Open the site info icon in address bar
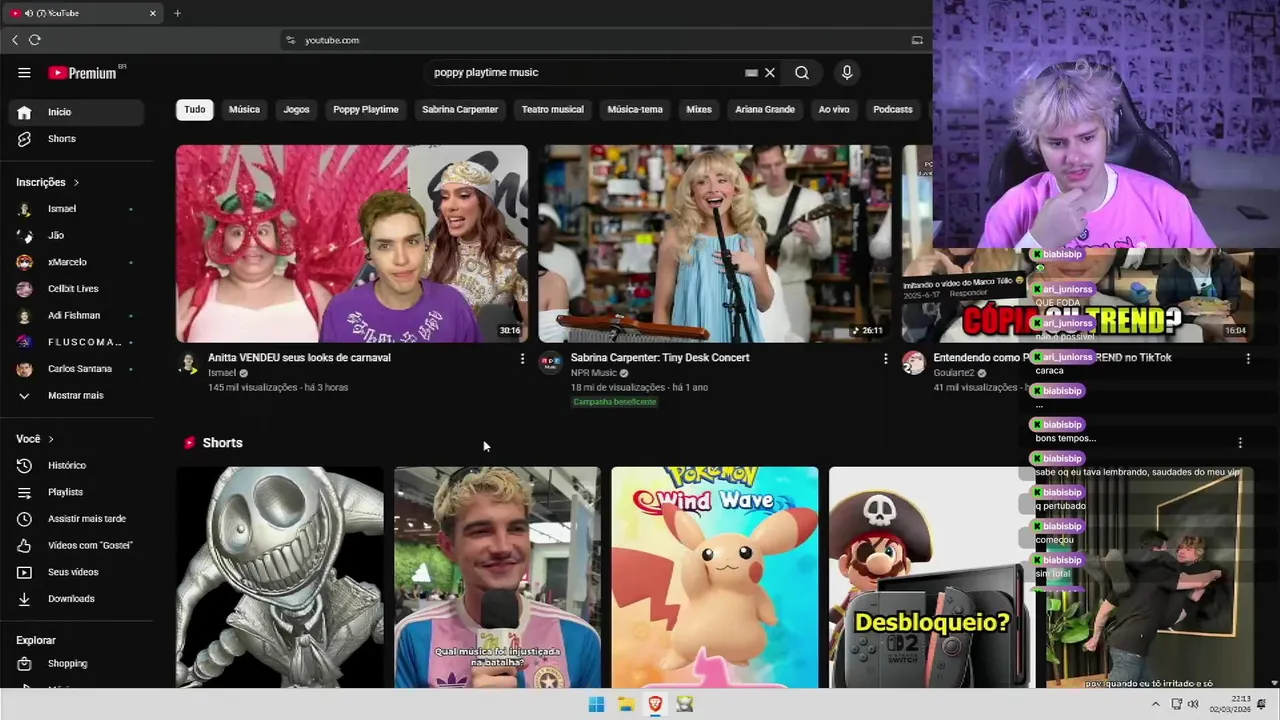1280x720 pixels. pyautogui.click(x=290, y=40)
